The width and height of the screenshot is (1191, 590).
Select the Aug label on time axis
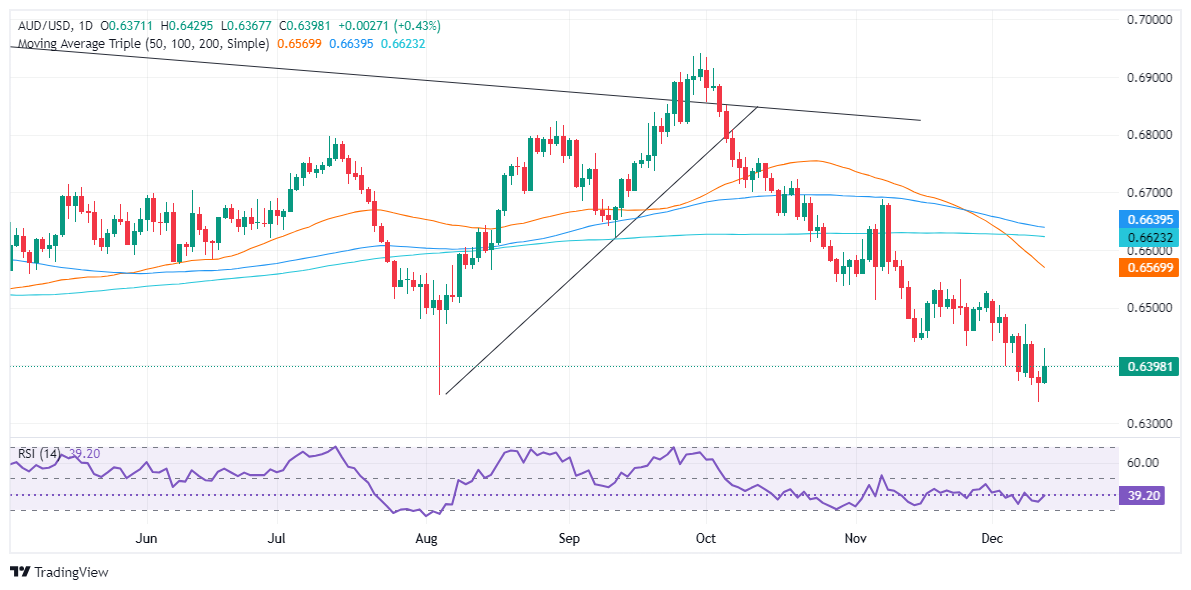pos(427,539)
